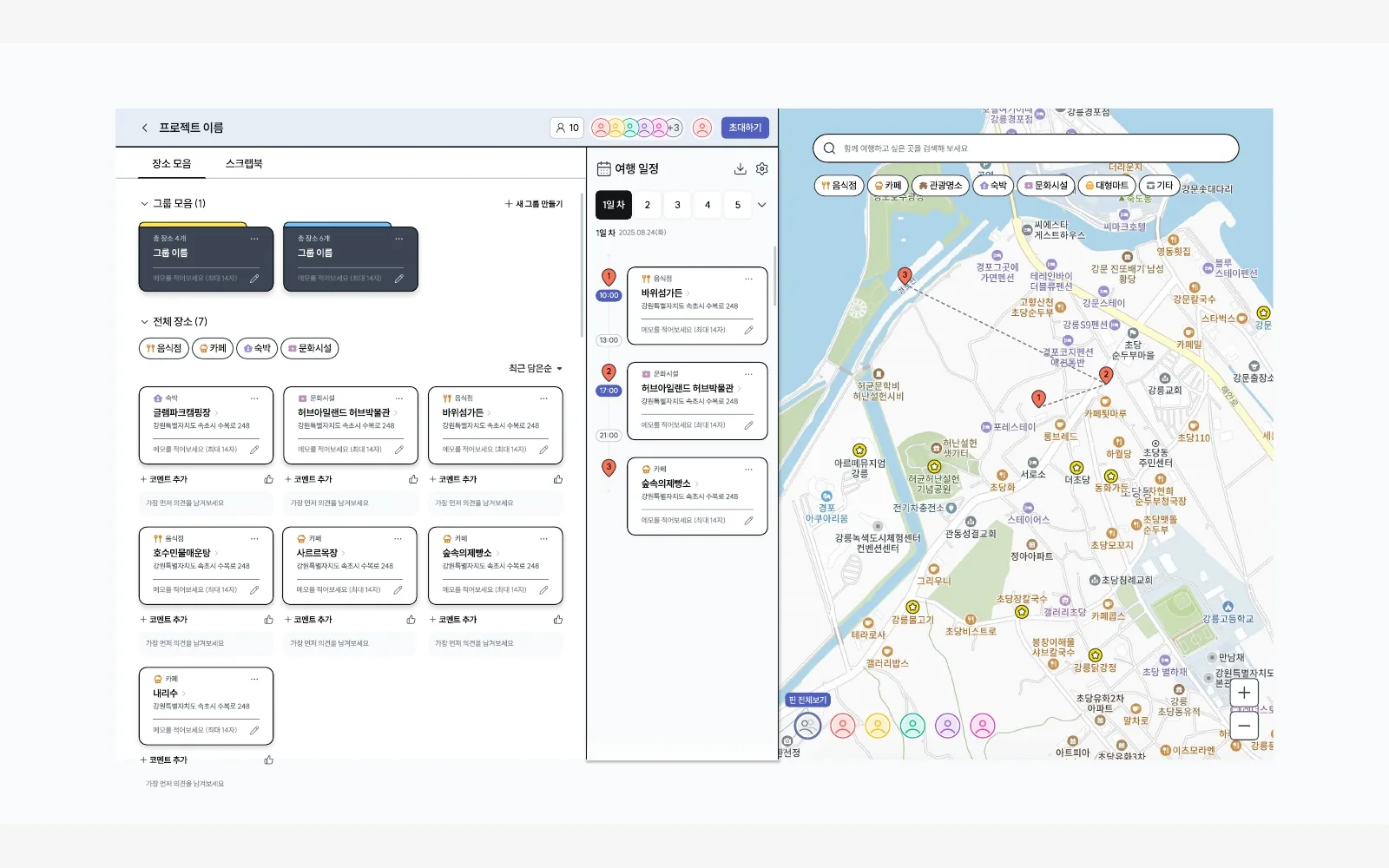Open more options on 사르르목장 card
This screenshot has width=1389, height=868.
click(x=399, y=539)
